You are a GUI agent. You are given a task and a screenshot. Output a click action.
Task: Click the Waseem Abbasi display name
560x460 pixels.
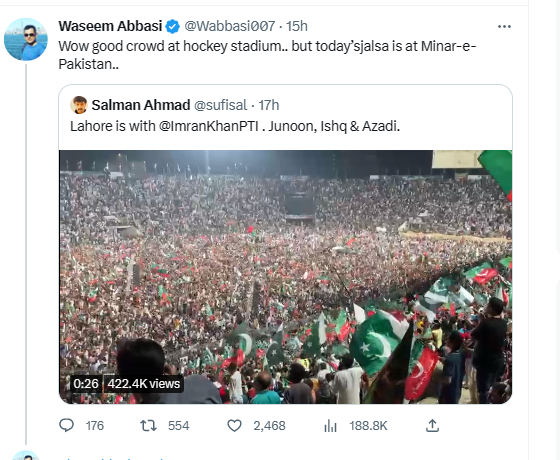coord(110,26)
